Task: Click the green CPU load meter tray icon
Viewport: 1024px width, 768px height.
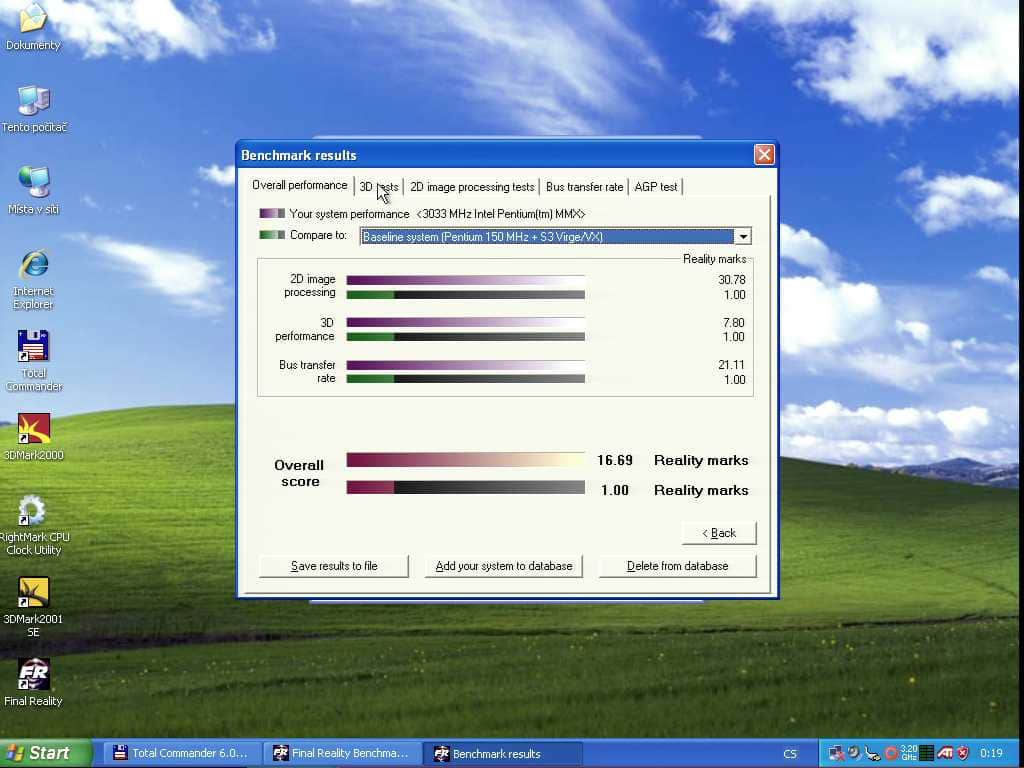Action: click(x=926, y=753)
